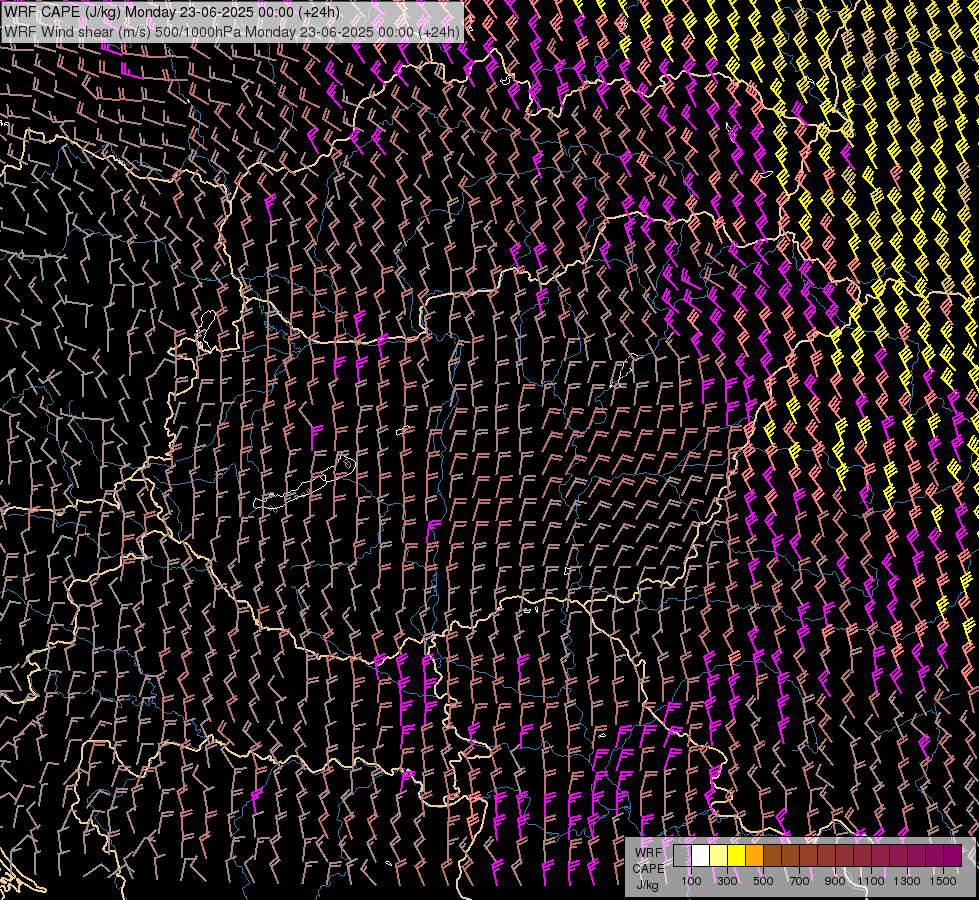Screen dimensions: 979x900
Task: Click the 500 legend value
Action: tap(763, 881)
